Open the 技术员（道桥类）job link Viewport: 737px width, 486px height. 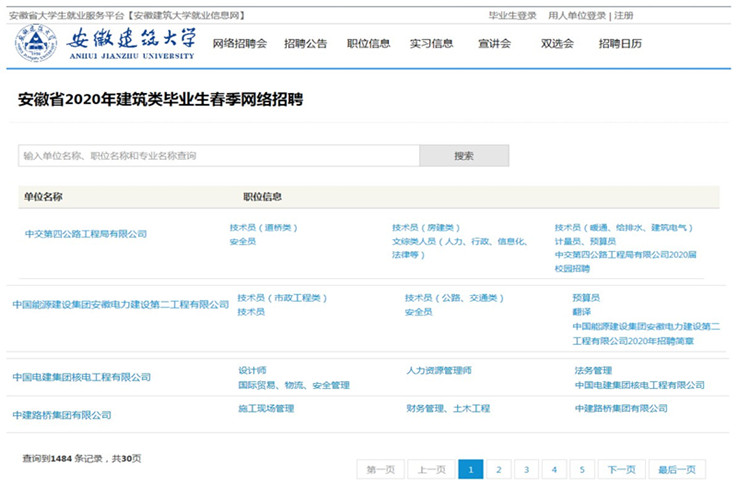pos(264,227)
